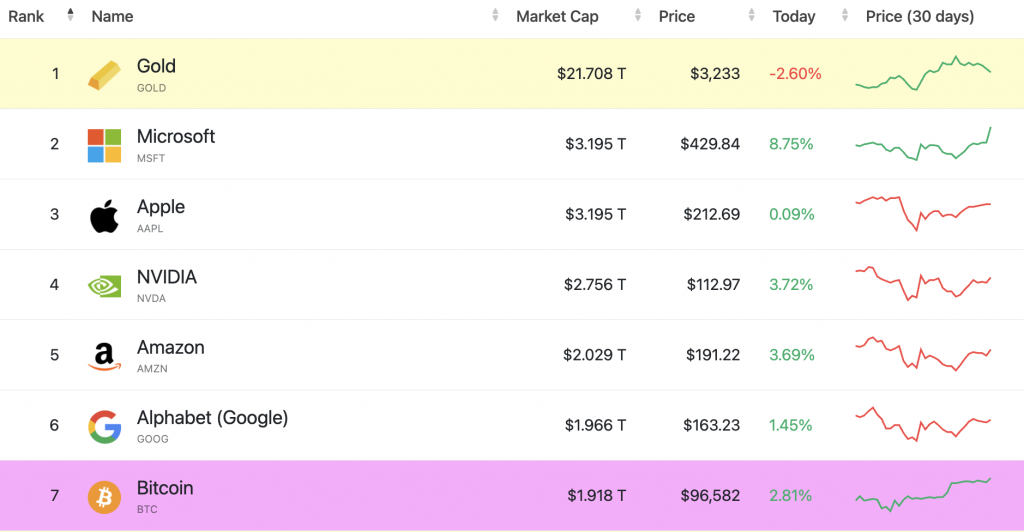The image size is (1024, 532).
Task: Sort by Price column sort arrows
Action: tap(752, 16)
